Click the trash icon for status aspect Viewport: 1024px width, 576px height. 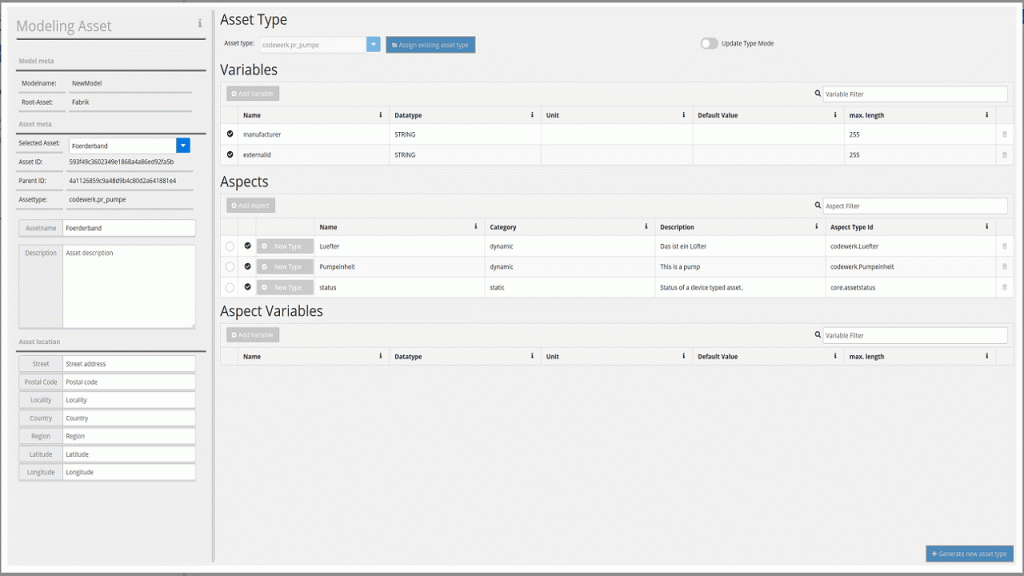pos(1004,287)
